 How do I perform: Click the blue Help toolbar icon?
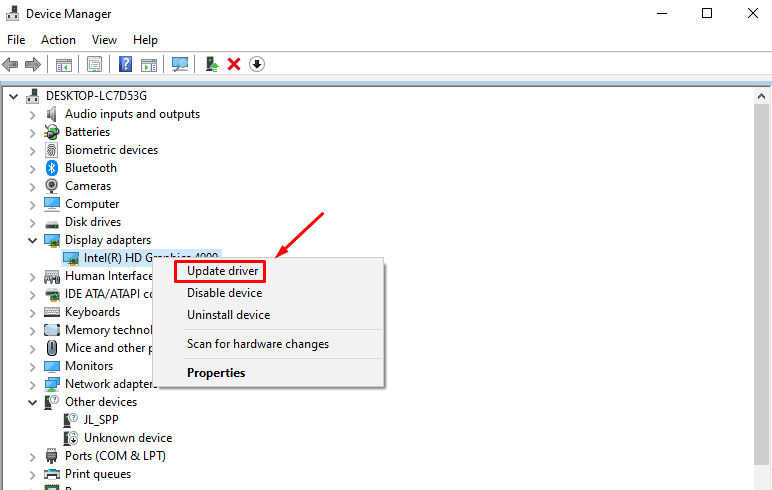[x=126, y=64]
